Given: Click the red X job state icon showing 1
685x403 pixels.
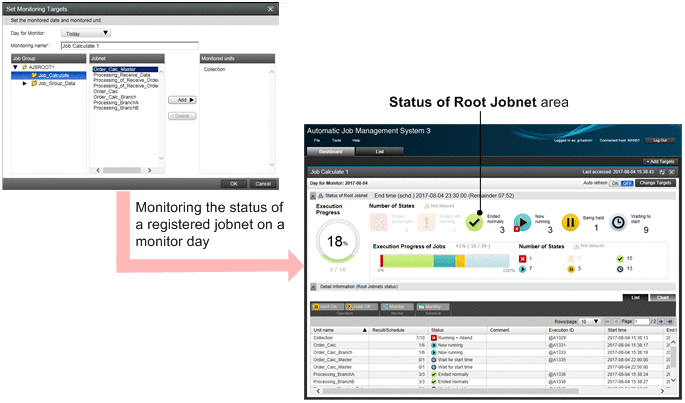Looking at the screenshot, I should [522, 259].
